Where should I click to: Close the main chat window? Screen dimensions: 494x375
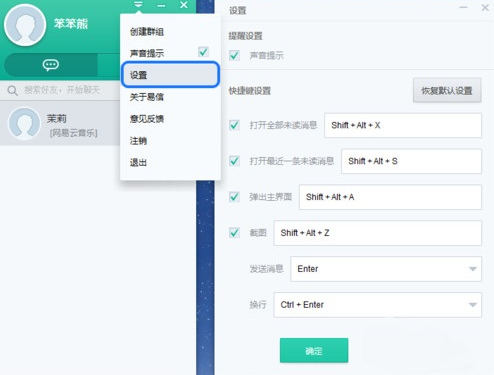tap(184, 5)
